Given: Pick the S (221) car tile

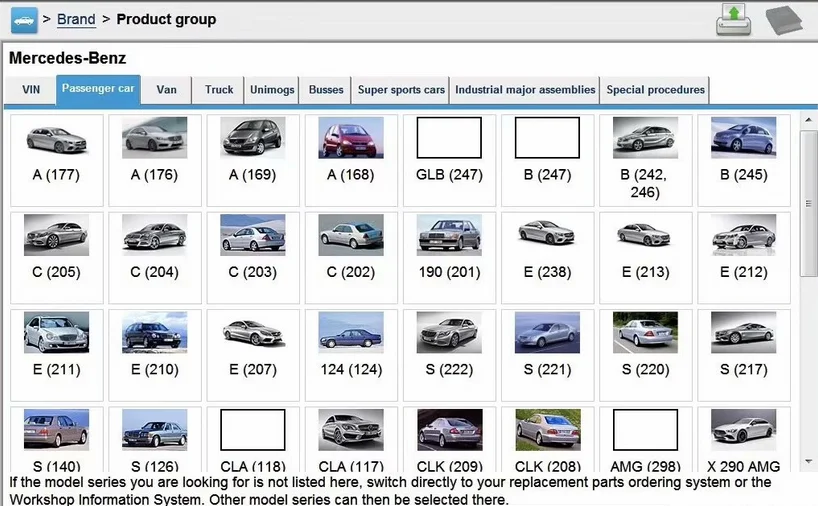Looking at the screenshot, I should (x=547, y=355).
